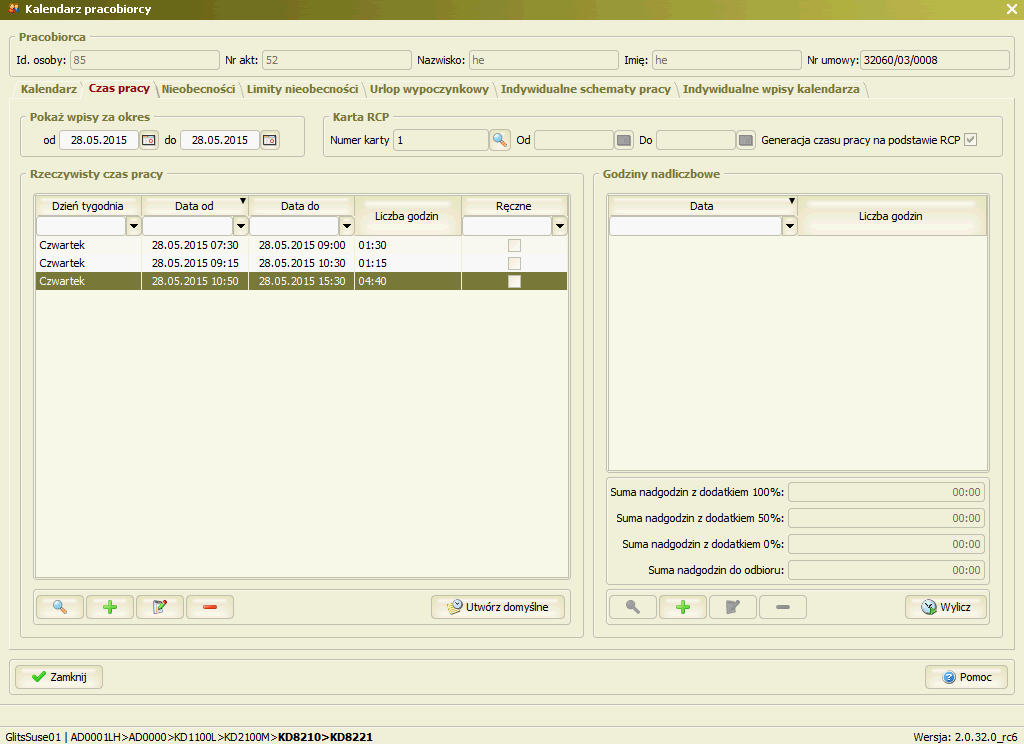The image size is (1024, 744).
Task: Click 'od' date field 28.05.2015
Action: click(99, 140)
